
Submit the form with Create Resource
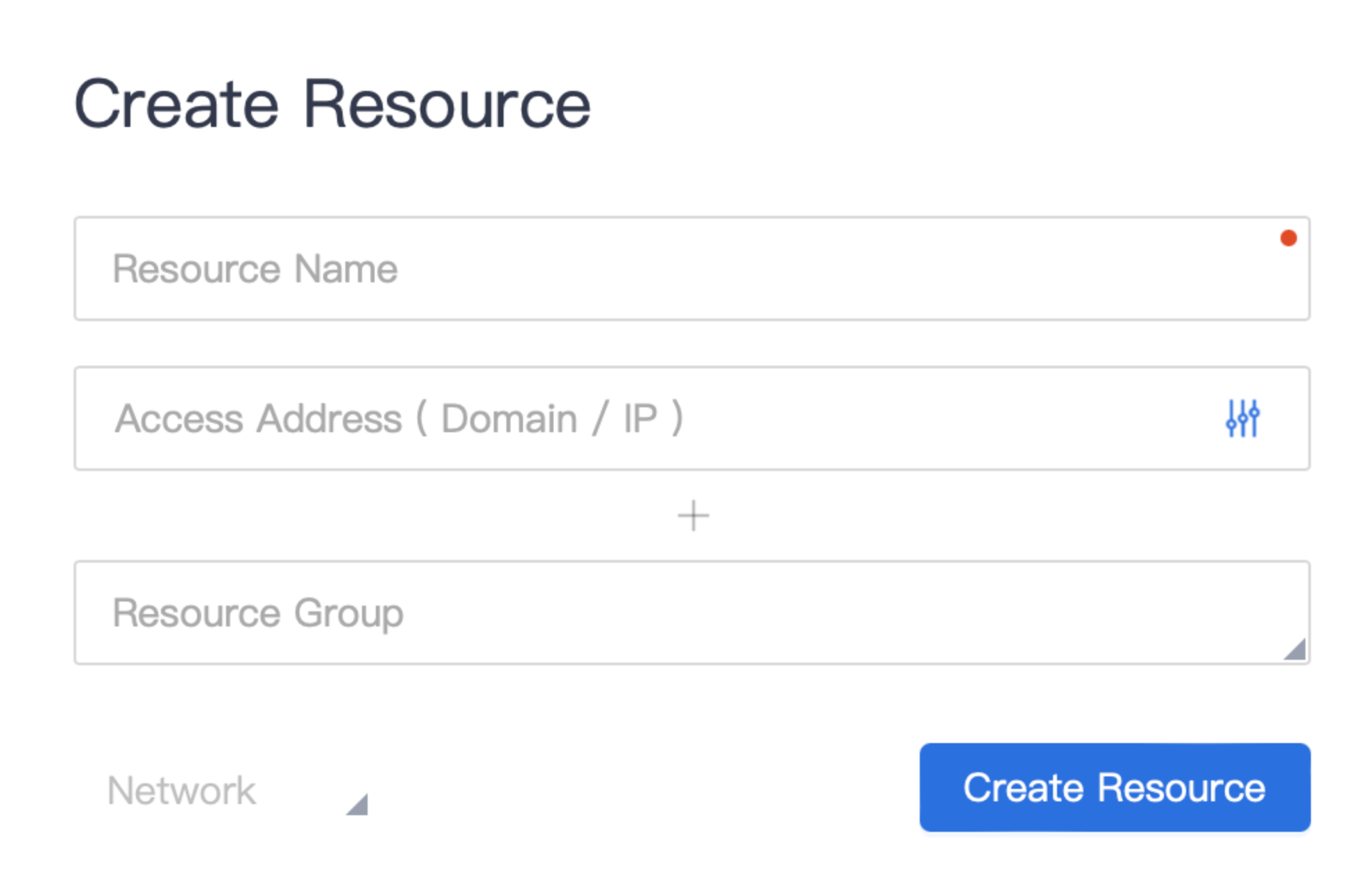(x=1114, y=787)
